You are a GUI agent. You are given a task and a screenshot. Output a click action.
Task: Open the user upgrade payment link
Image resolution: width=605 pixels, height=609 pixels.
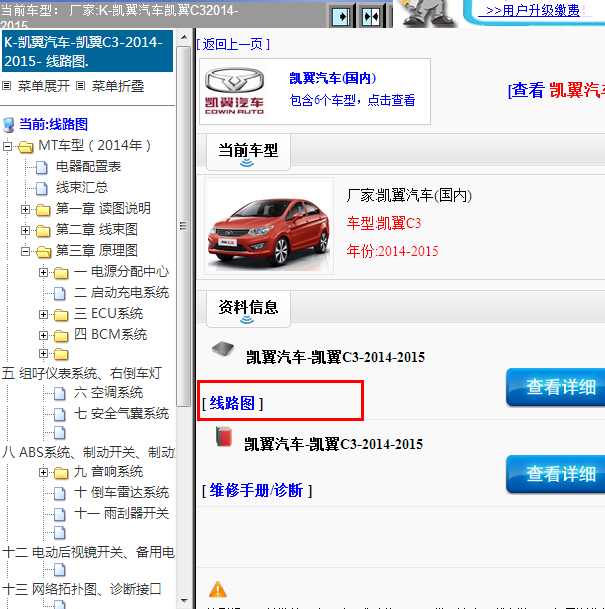(x=532, y=10)
